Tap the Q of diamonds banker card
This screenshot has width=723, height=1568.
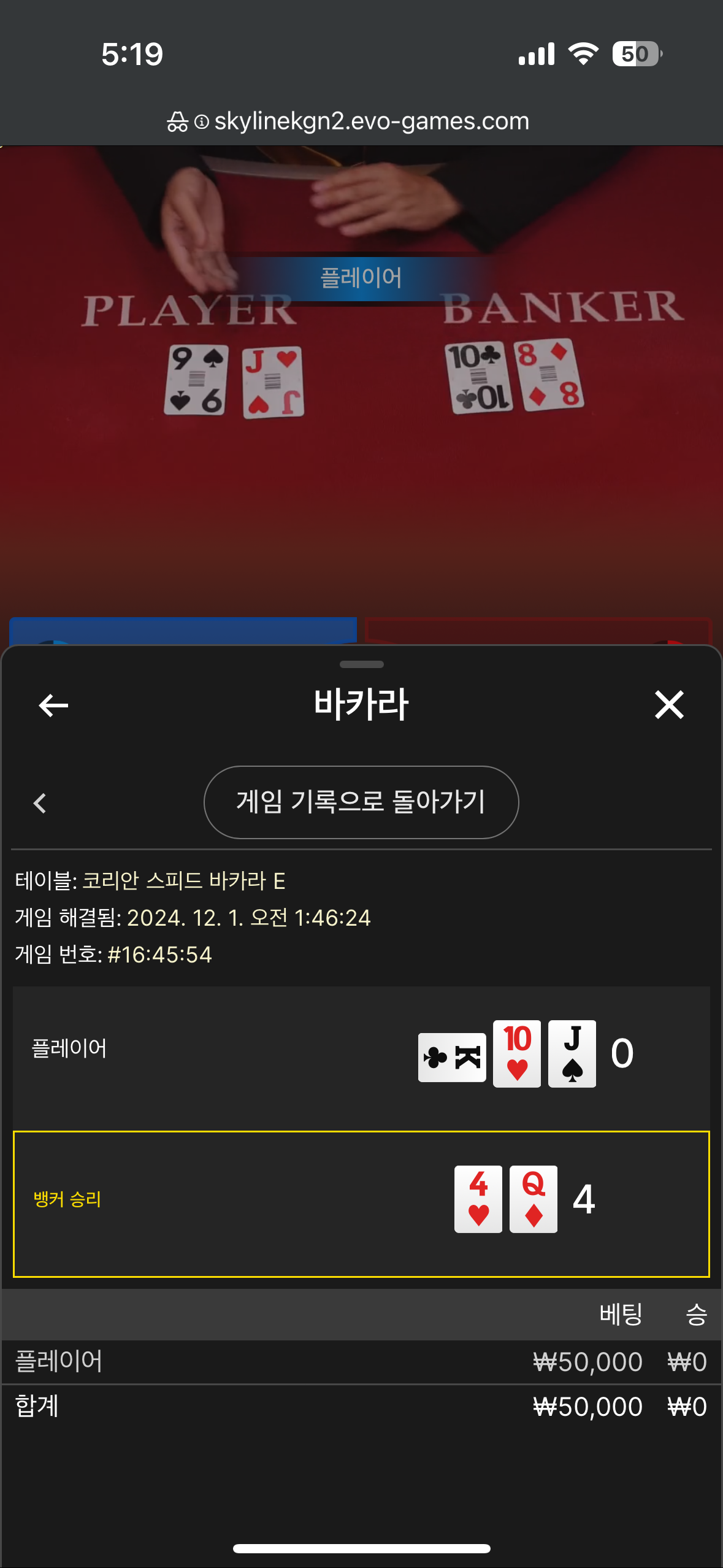pos(534,1199)
